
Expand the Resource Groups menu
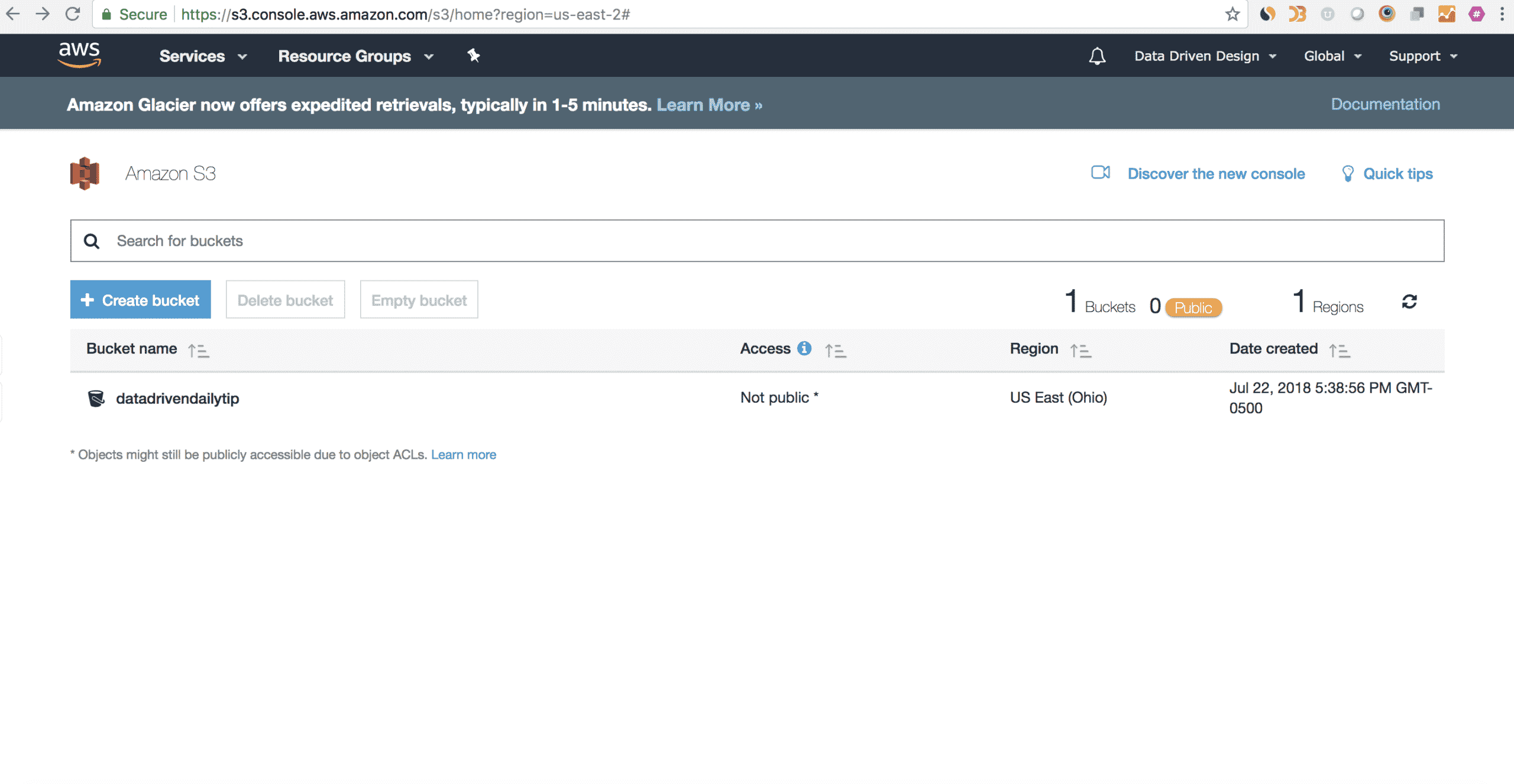click(356, 56)
